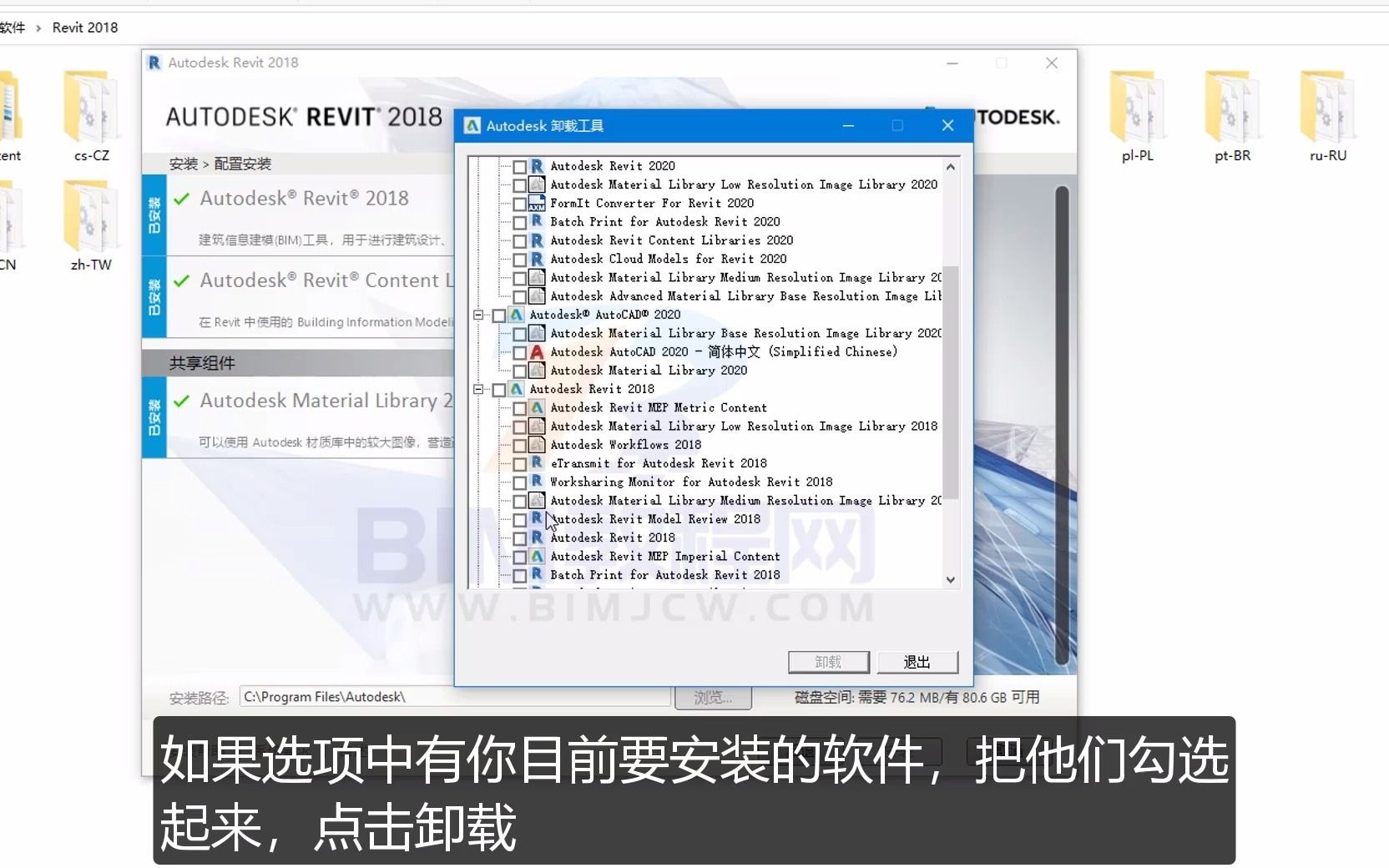The height and width of the screenshot is (868, 1389).
Task: Click the 浏览 browse button
Action: pos(713,697)
